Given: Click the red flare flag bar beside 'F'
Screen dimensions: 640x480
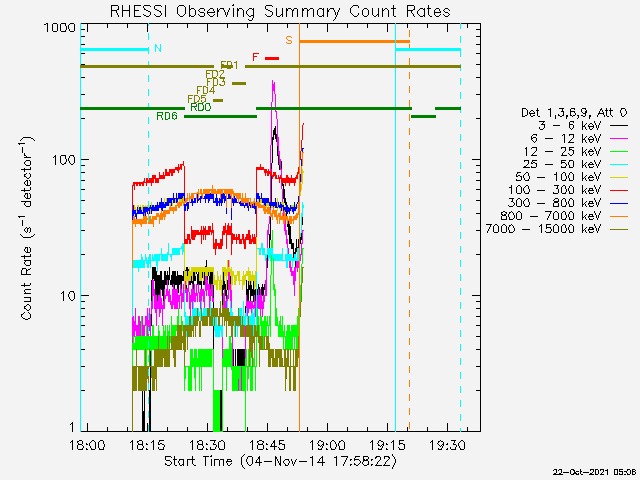Looking at the screenshot, I should (x=272, y=58).
